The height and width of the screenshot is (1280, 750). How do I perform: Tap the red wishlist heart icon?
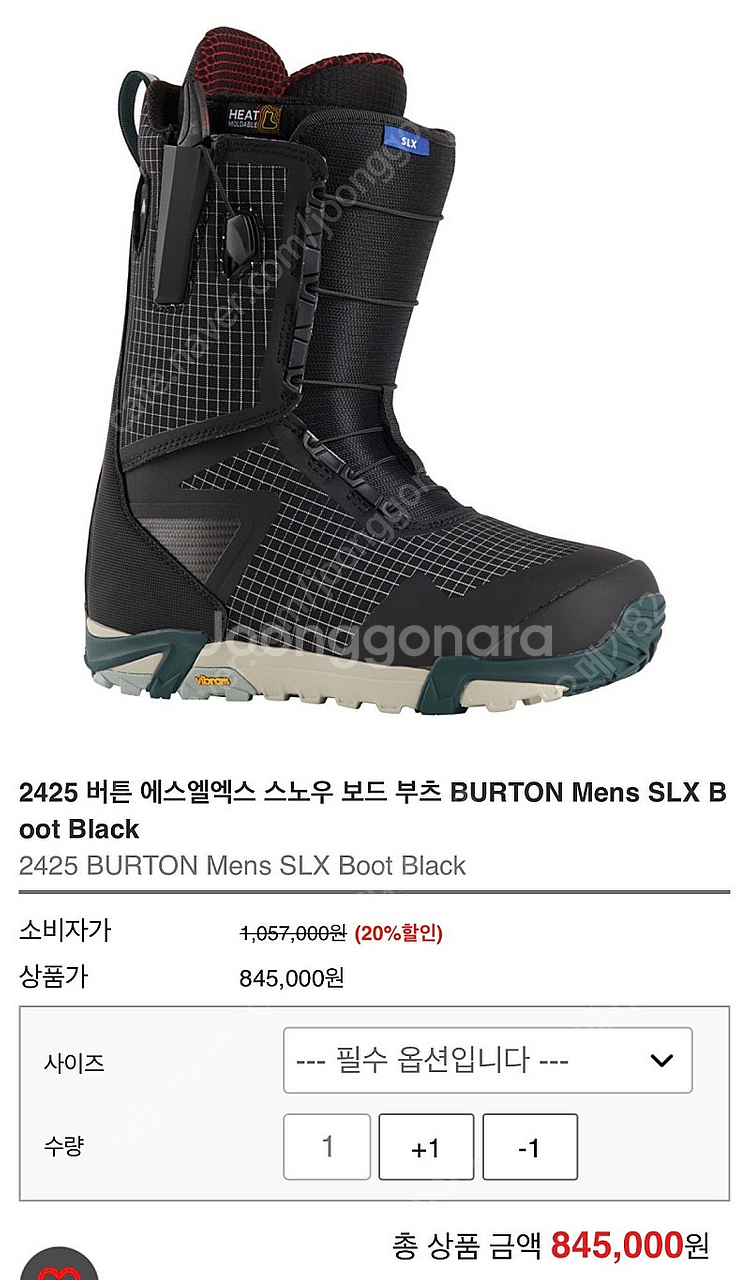click(60, 1266)
